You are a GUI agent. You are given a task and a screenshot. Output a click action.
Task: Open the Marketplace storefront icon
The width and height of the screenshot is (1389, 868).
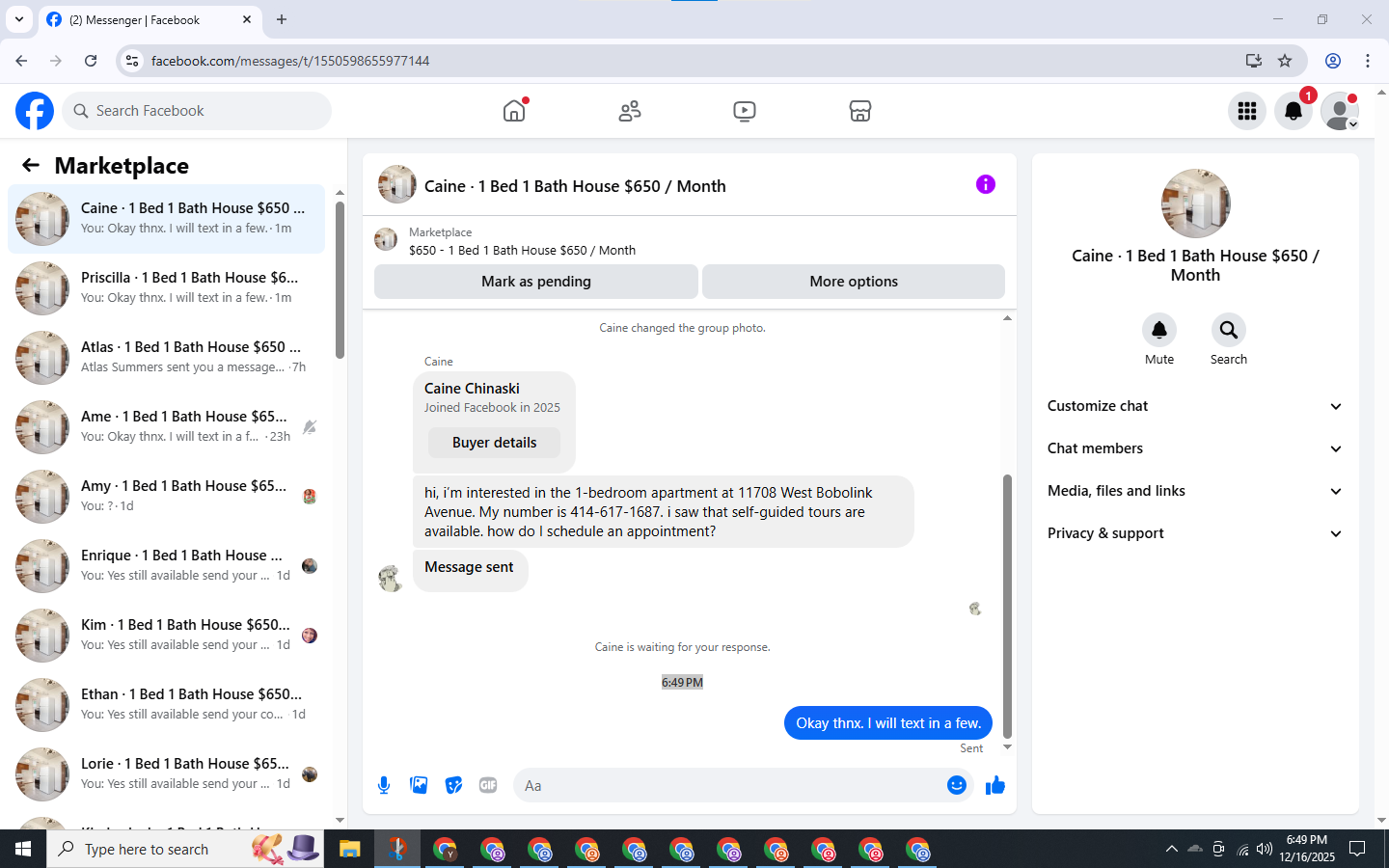coord(860,111)
